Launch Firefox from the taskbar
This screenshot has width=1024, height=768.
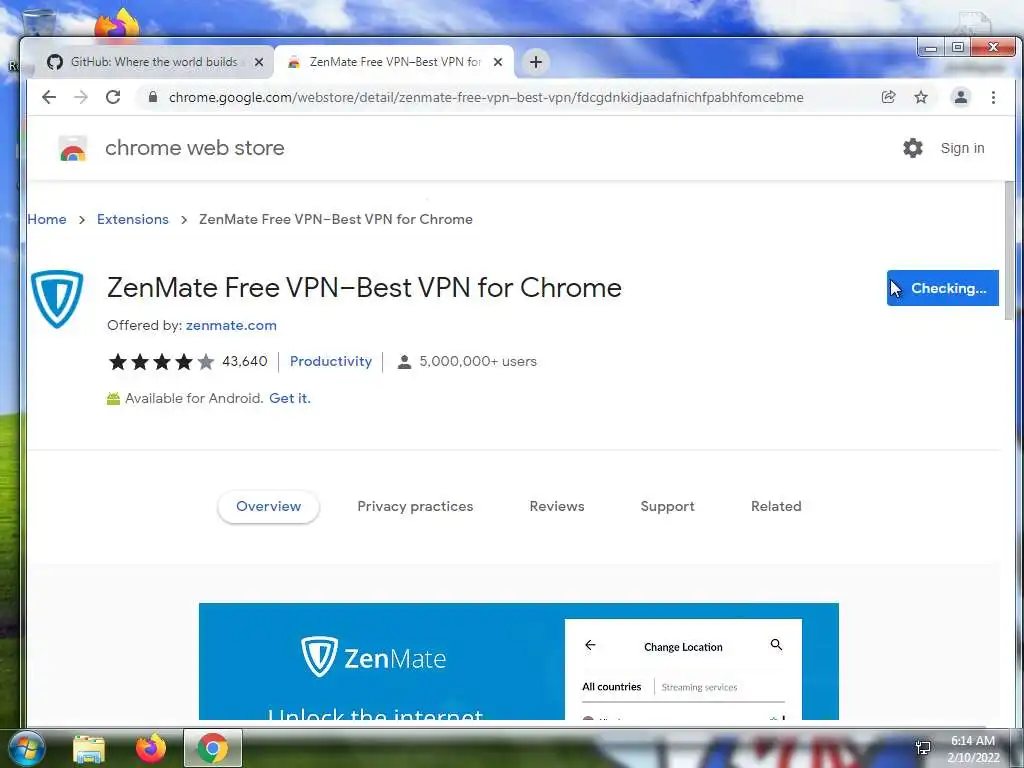(151, 748)
